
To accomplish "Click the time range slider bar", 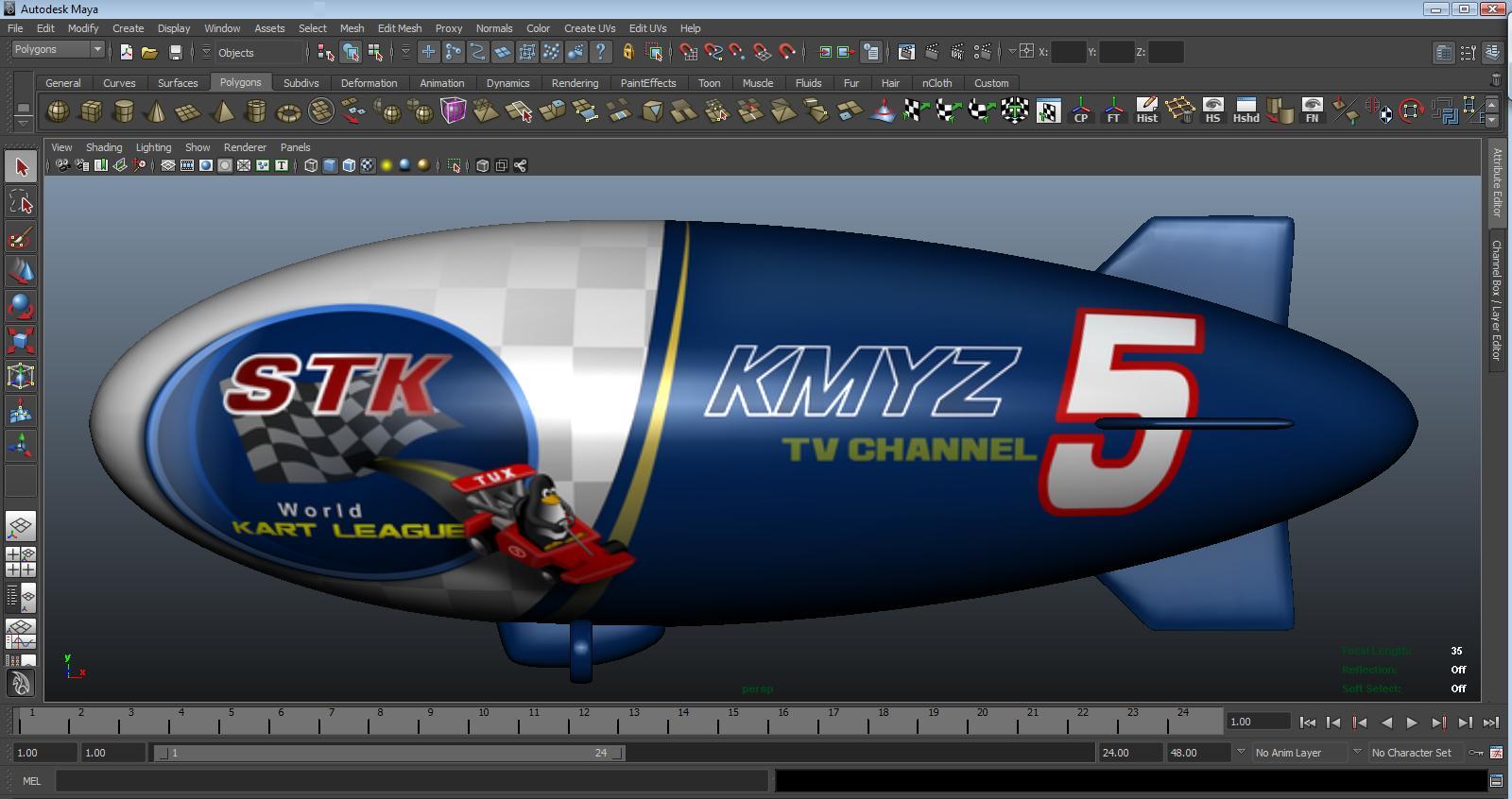I will point(387,753).
